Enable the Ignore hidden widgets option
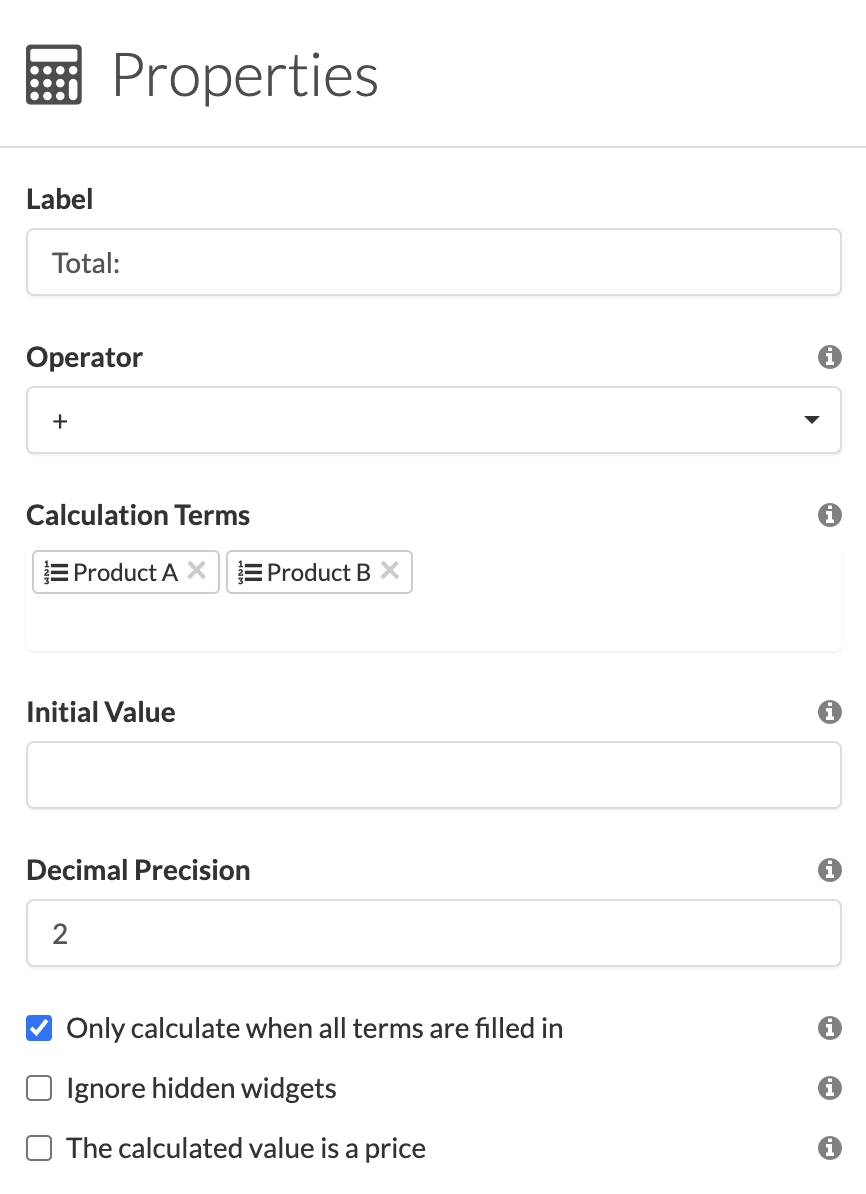The width and height of the screenshot is (866, 1194). [38, 1088]
